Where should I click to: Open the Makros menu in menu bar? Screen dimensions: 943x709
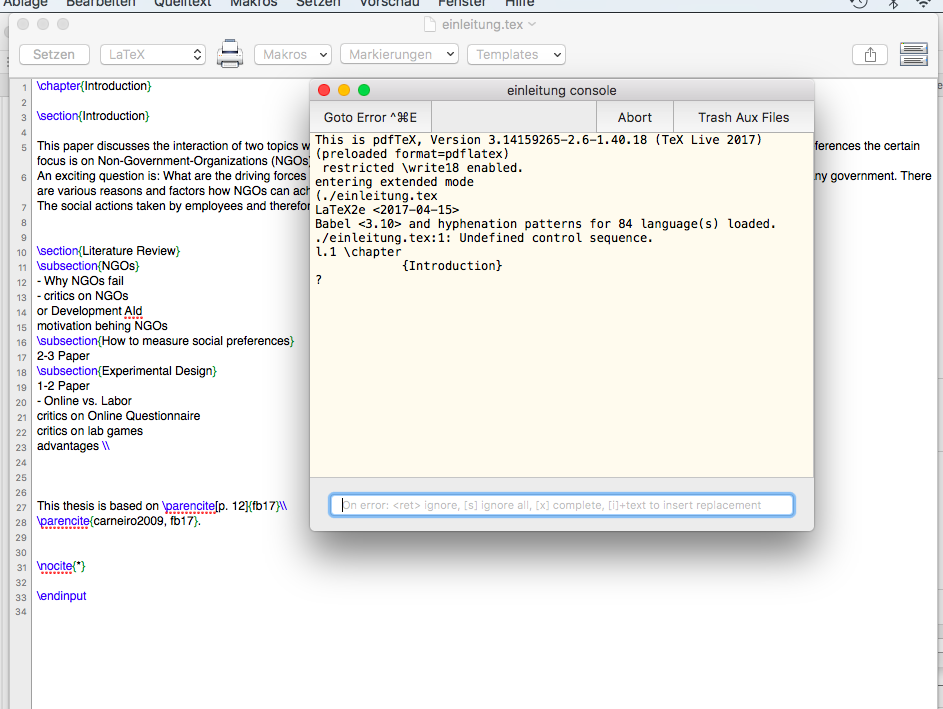253,3
